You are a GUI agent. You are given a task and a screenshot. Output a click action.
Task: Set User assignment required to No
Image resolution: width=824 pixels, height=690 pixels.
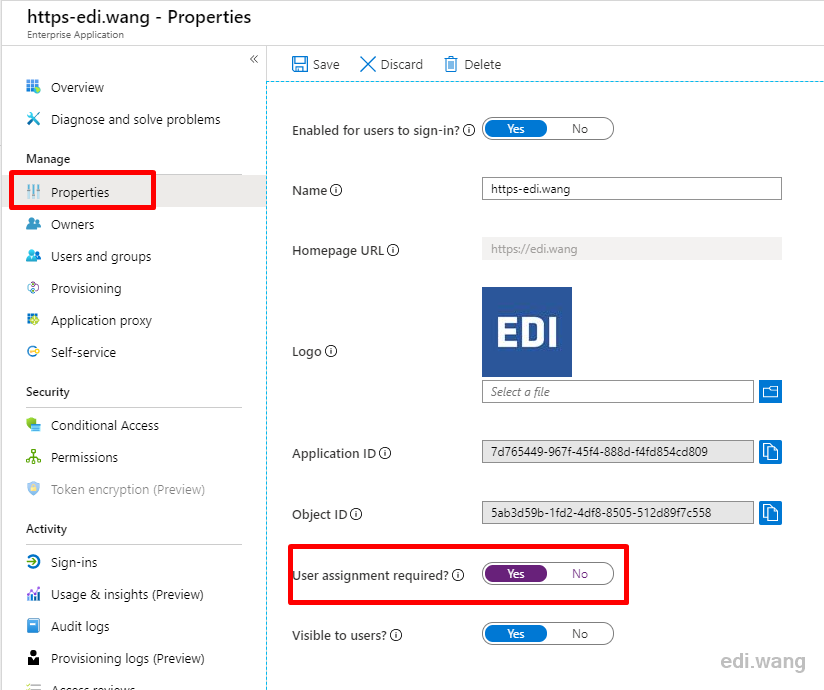click(580, 573)
